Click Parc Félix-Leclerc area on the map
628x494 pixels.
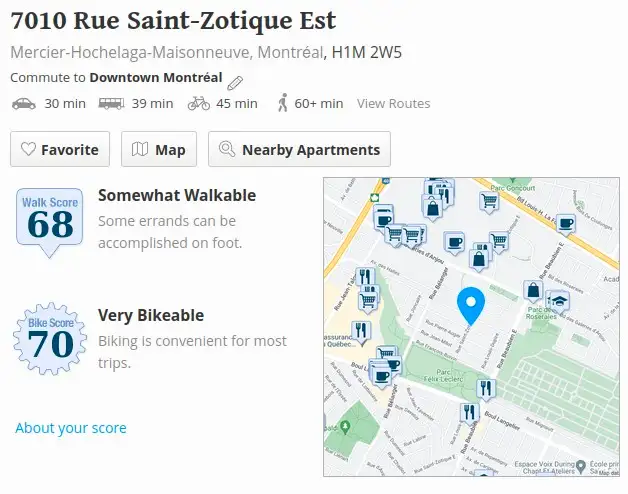point(443,375)
